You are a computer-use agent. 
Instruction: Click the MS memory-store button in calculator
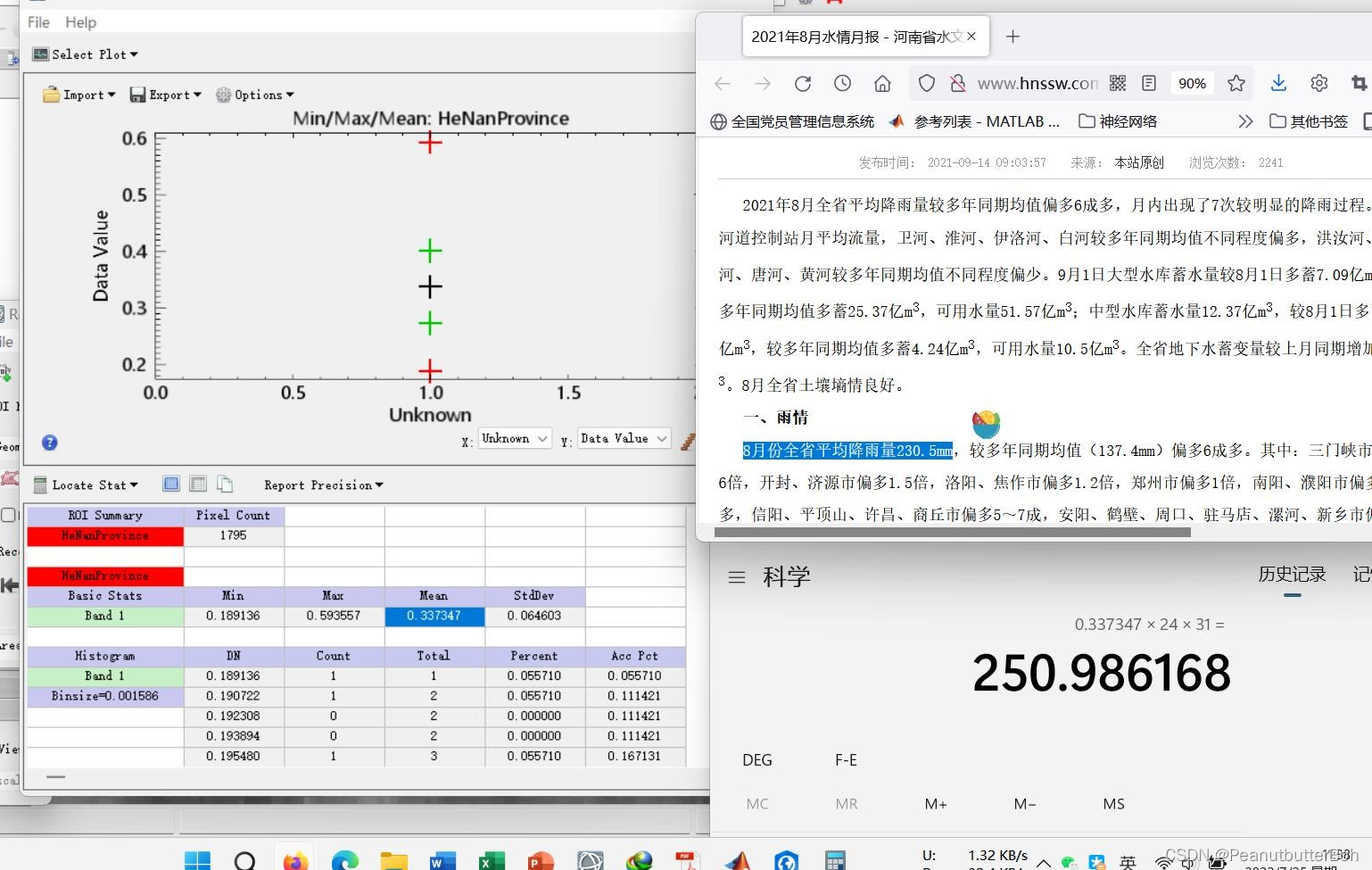(1112, 803)
